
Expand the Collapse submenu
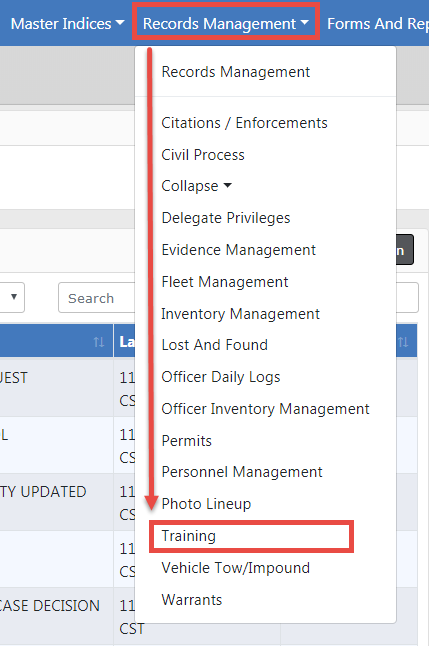196,186
